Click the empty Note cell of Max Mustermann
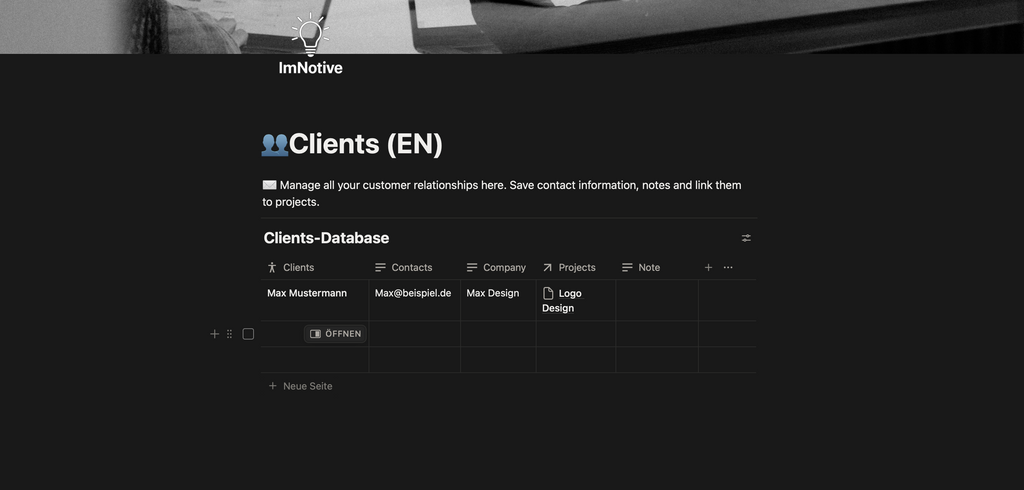Image resolution: width=1024 pixels, height=490 pixels. click(x=657, y=300)
